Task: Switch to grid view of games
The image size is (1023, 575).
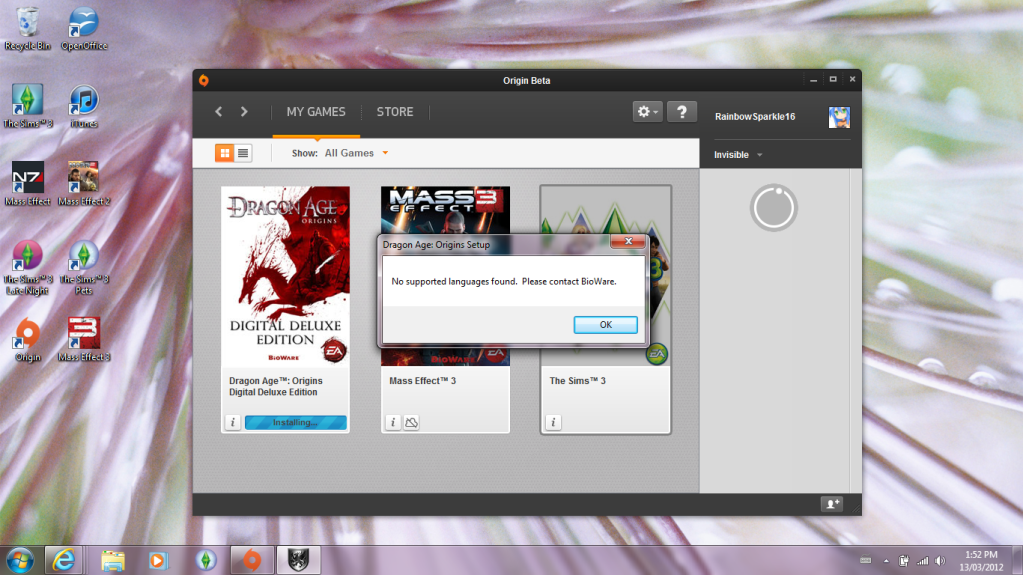Action: [224, 153]
